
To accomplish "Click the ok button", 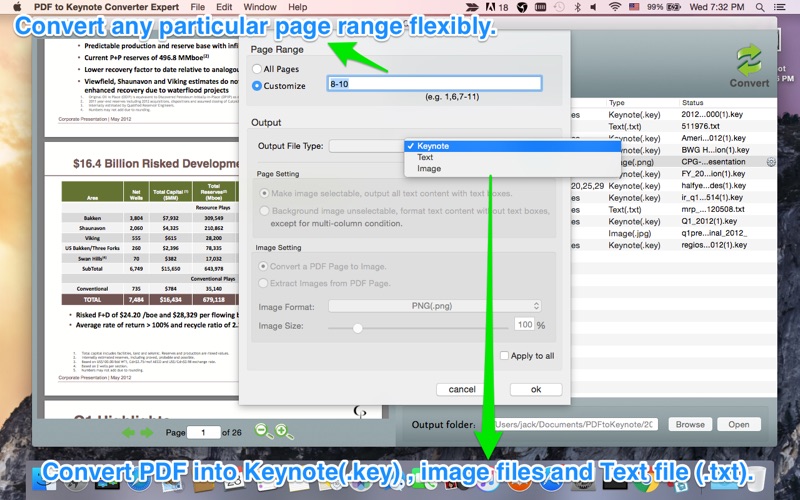I will tap(536, 389).
